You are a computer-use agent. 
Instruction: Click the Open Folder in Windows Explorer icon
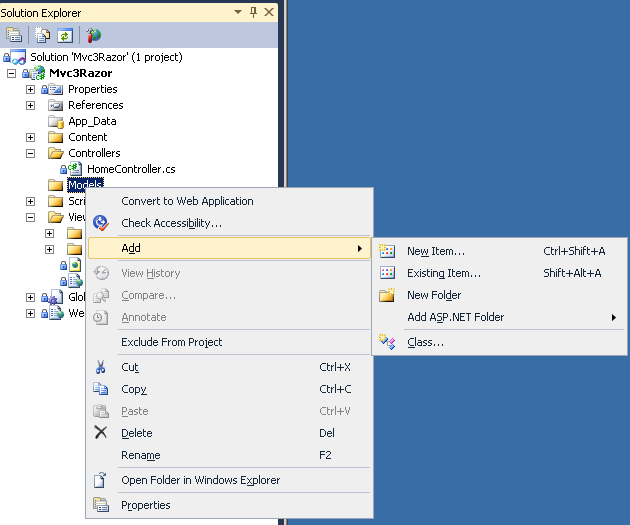point(100,480)
